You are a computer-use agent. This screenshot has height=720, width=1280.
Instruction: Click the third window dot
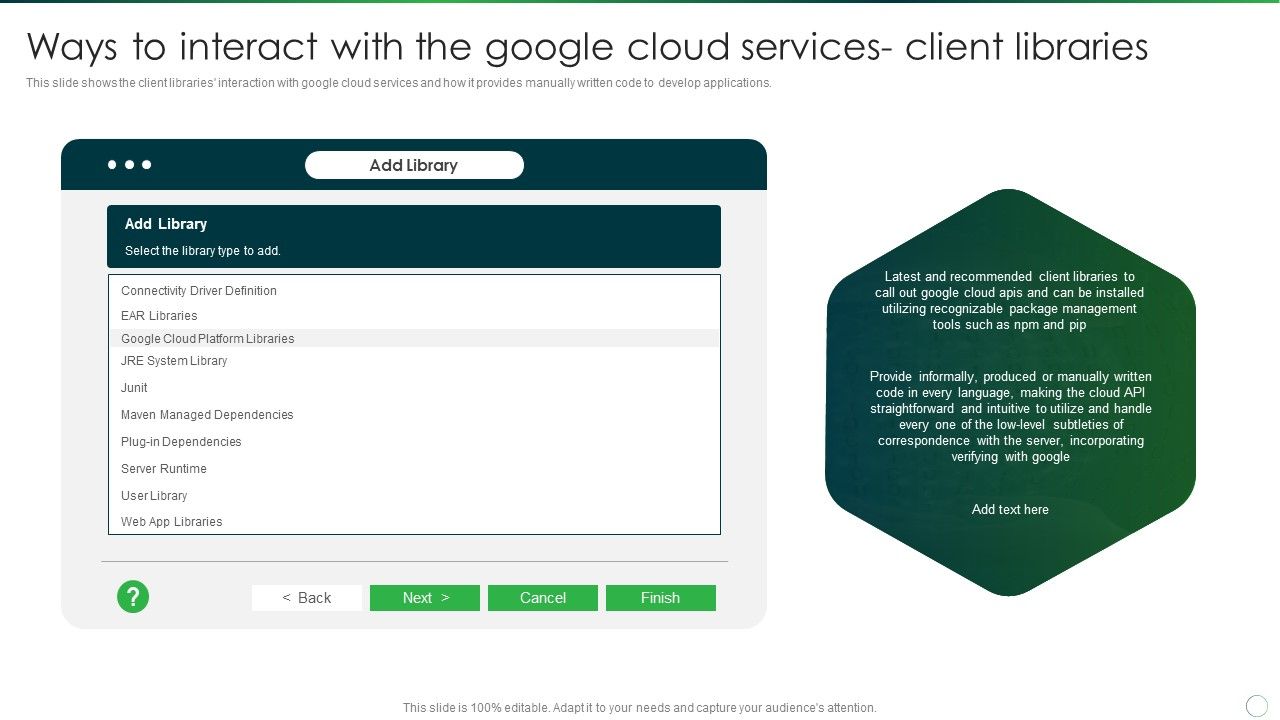147,164
